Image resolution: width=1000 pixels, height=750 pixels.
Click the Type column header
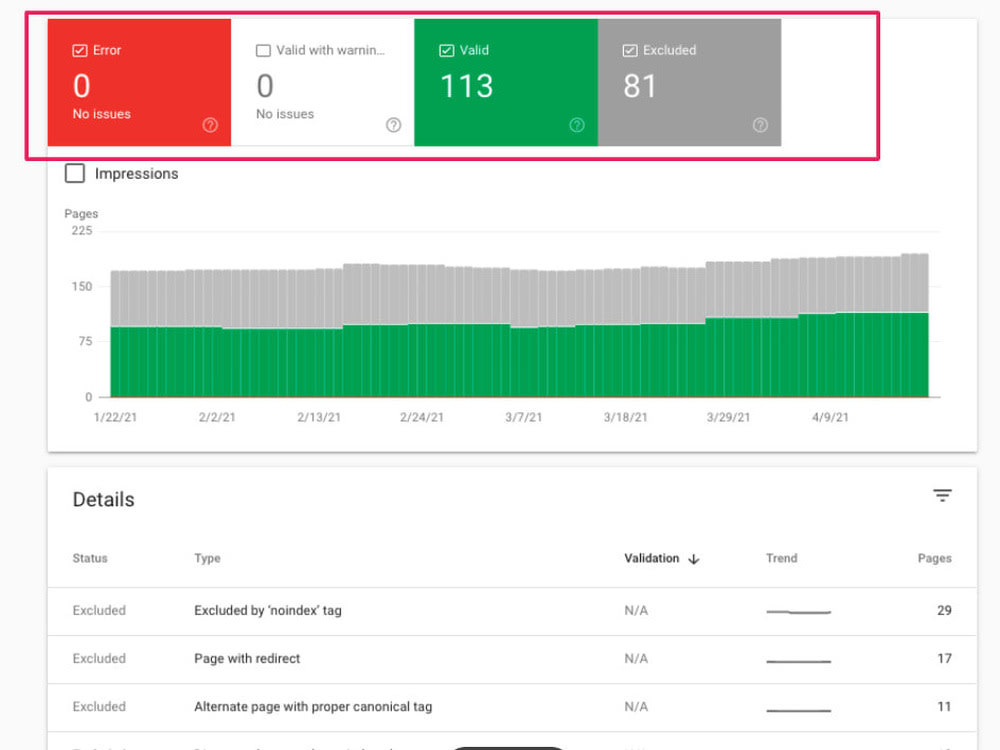coord(207,558)
